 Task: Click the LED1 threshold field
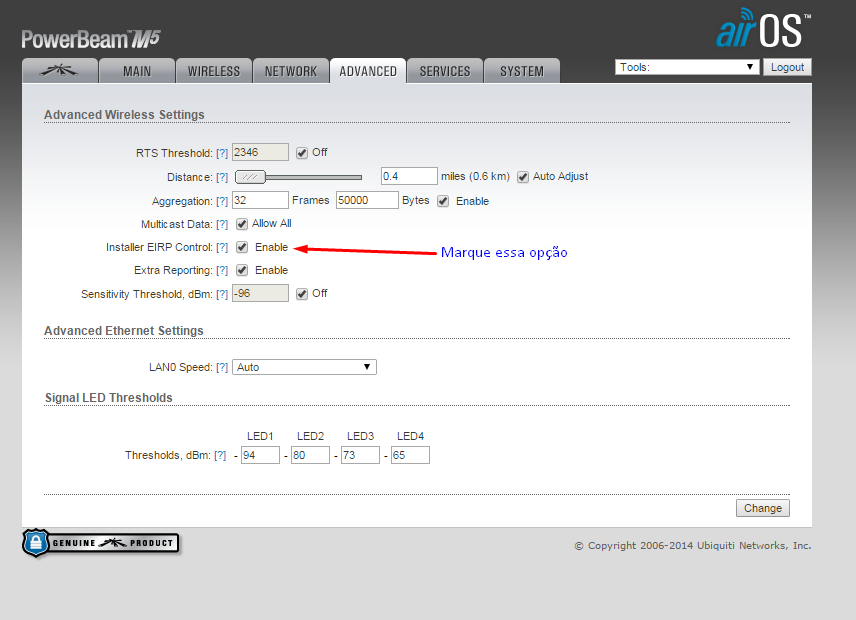pyautogui.click(x=260, y=455)
